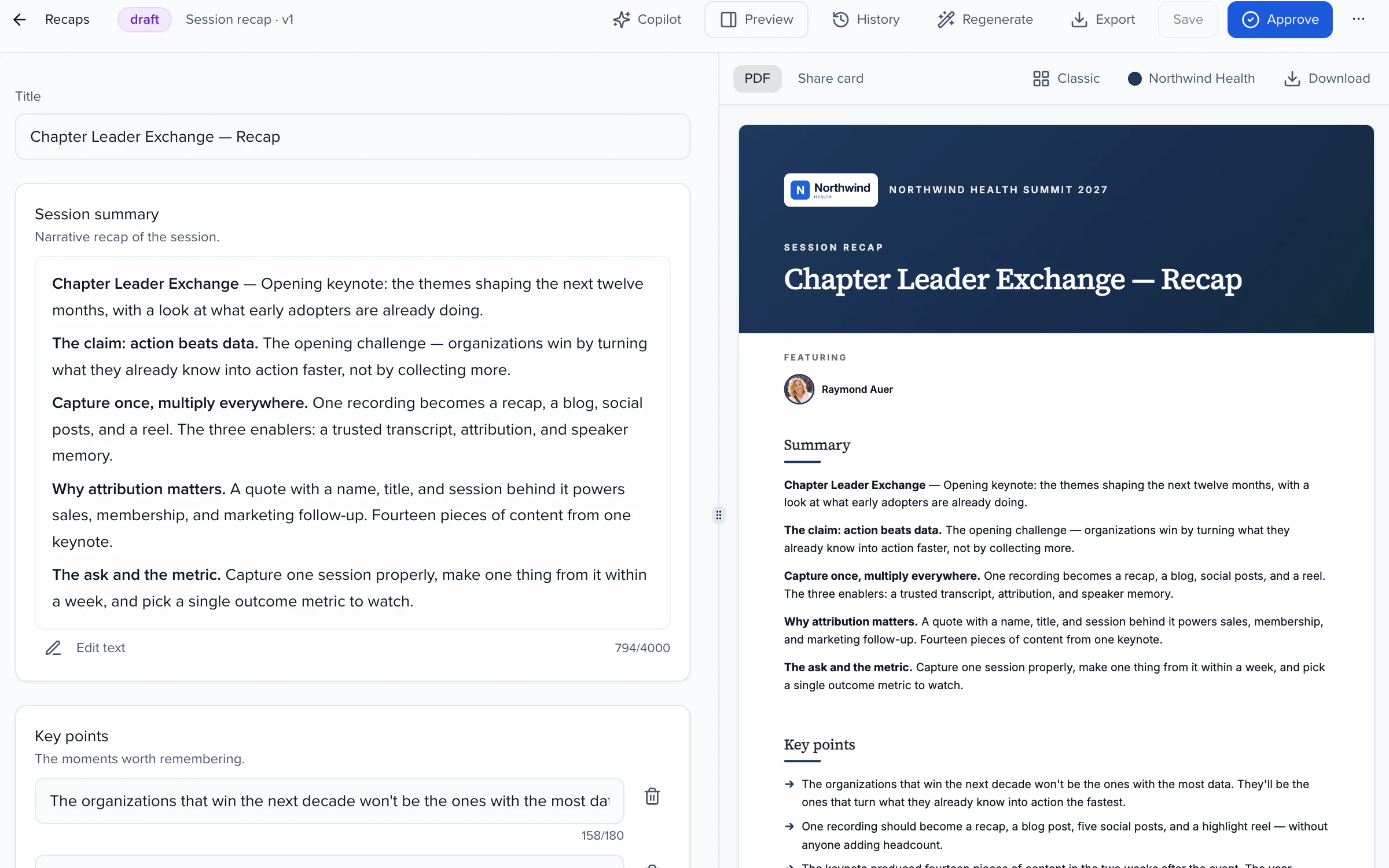The height and width of the screenshot is (868, 1389).
Task: Open the Classic layout template picker
Action: 1066,78
